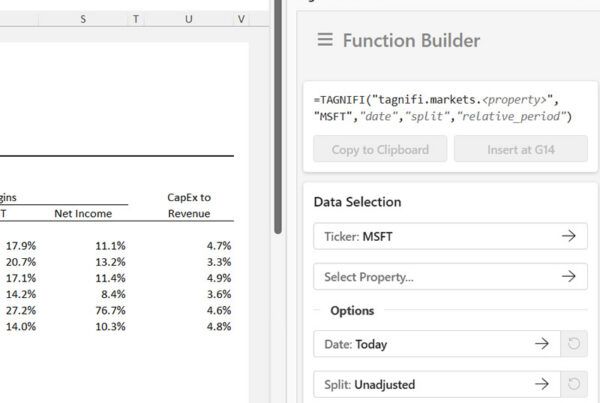This screenshot has width=600, height=403.
Task: Select the cell showing 20.7%
Action: [20, 262]
